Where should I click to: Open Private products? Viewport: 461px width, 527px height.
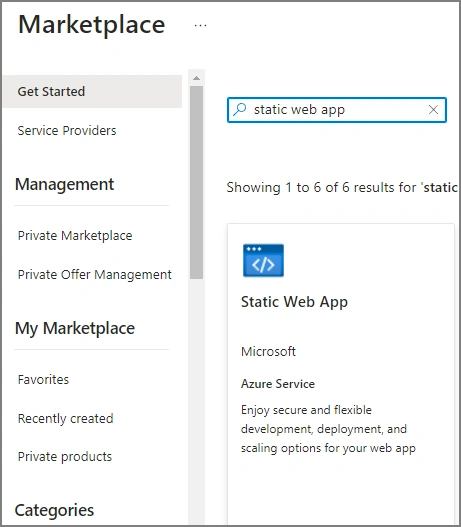[65, 456]
